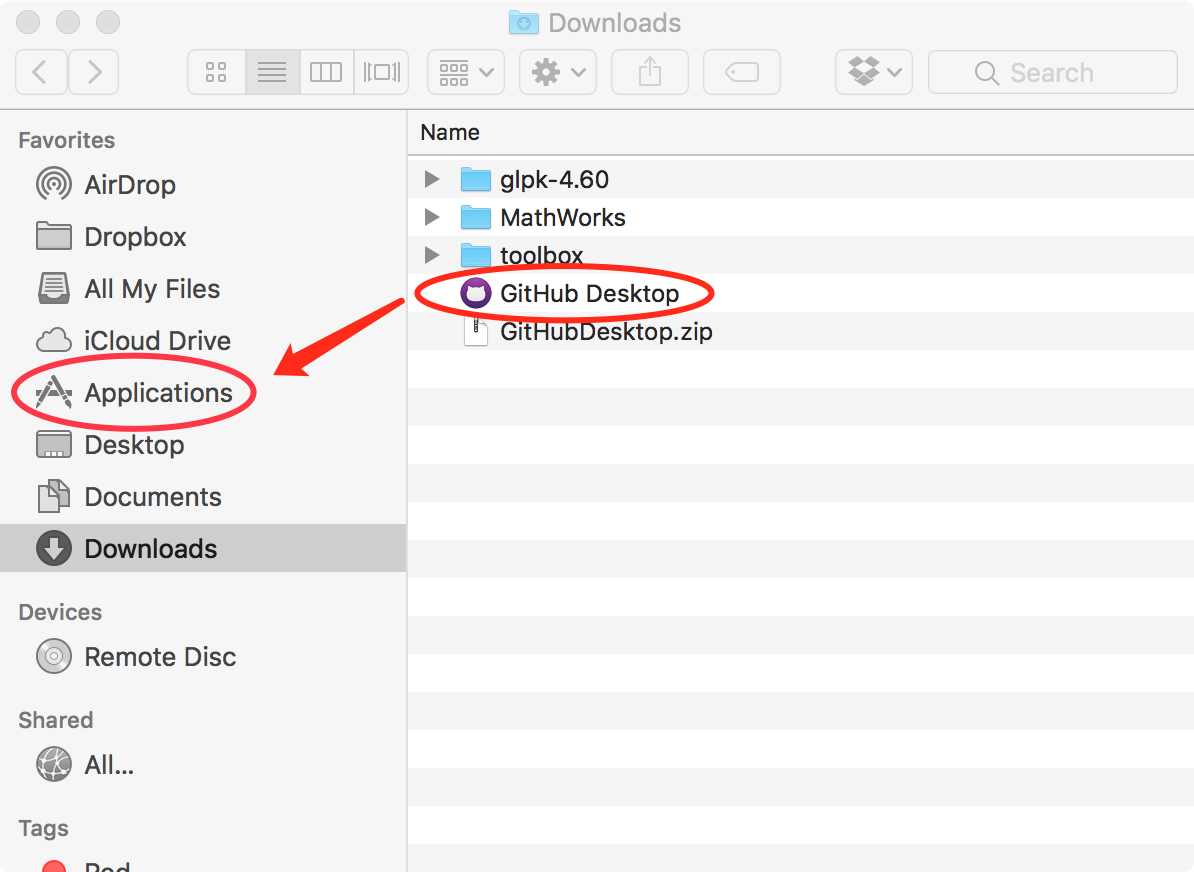
Task: Select All My Files in sidebar
Action: 128,289
